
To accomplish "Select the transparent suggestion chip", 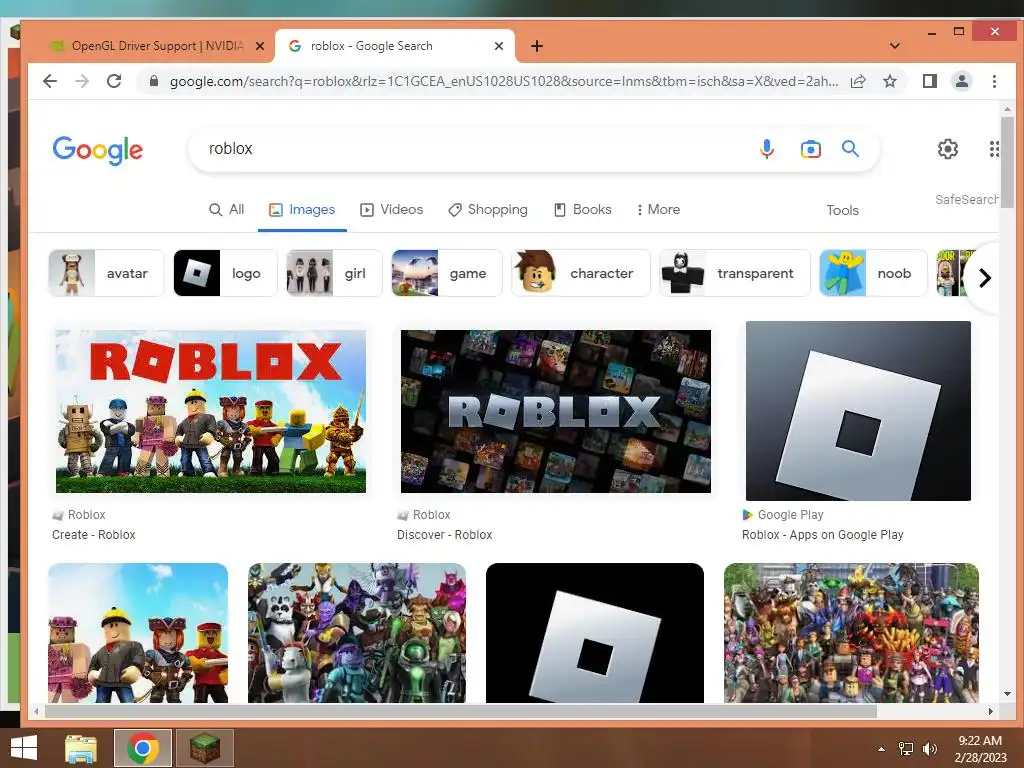I will (735, 273).
